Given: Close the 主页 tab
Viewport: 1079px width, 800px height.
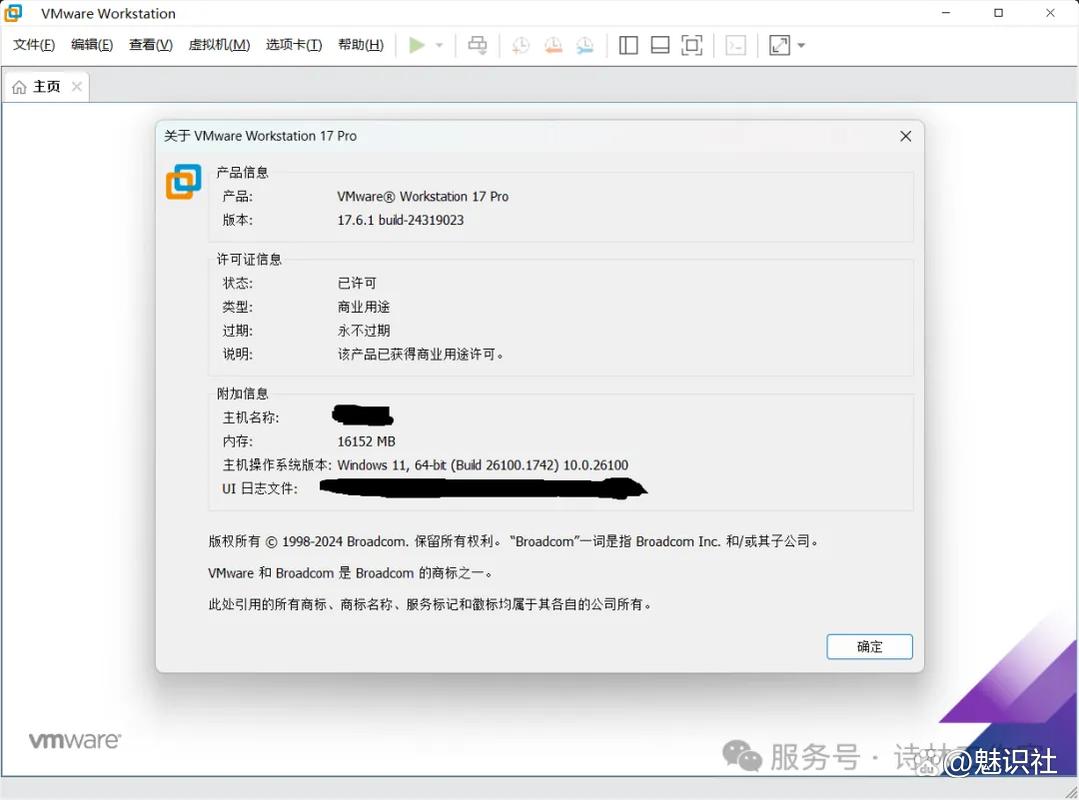Looking at the screenshot, I should (76, 86).
